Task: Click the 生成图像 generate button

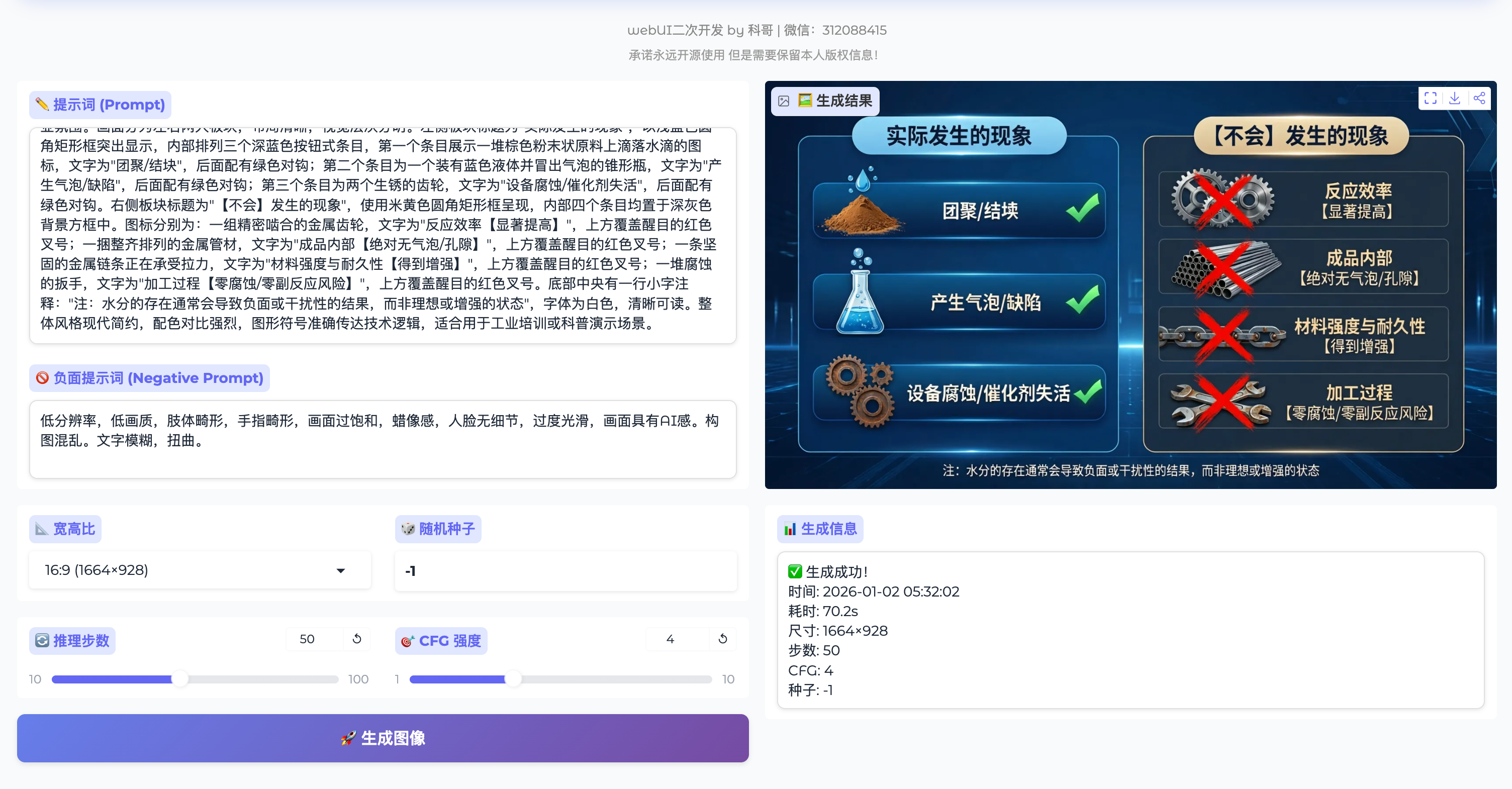Action: 383,738
